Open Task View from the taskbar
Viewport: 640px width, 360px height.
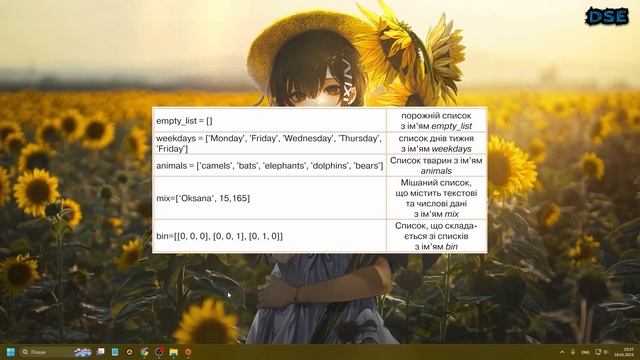[x=100, y=352]
